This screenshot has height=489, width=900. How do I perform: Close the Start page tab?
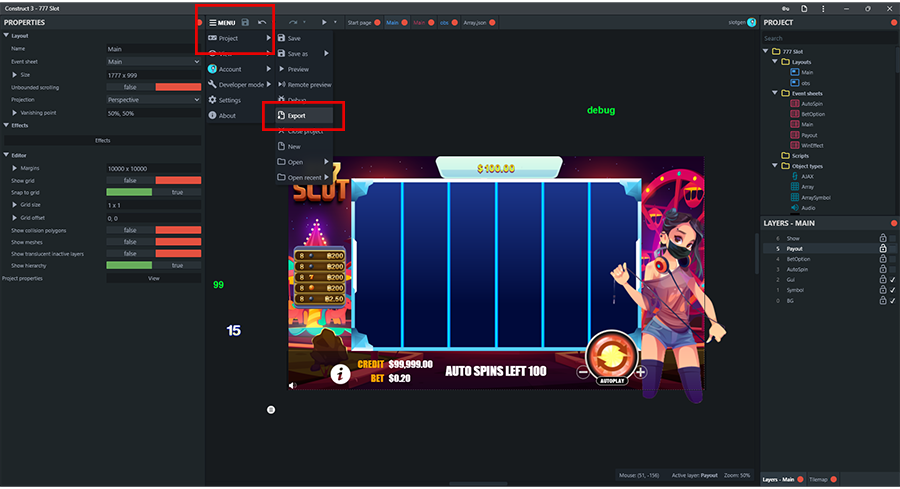[x=377, y=22]
